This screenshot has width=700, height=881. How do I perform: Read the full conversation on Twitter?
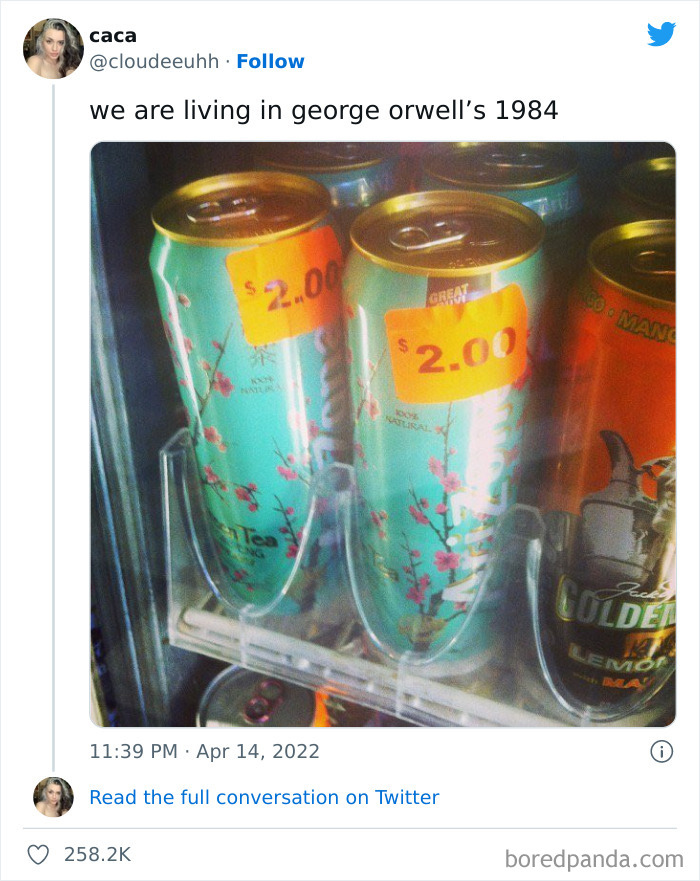coord(264,797)
